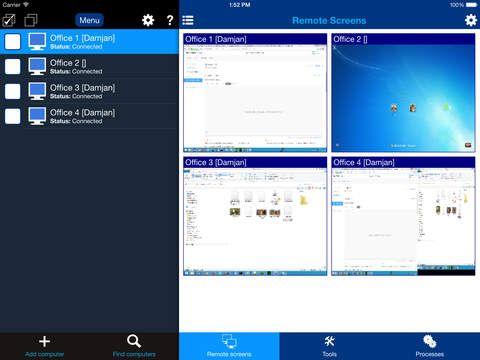The width and height of the screenshot is (480, 360).
Task: Click the Office 3 monitor icon
Action: click(x=37, y=91)
